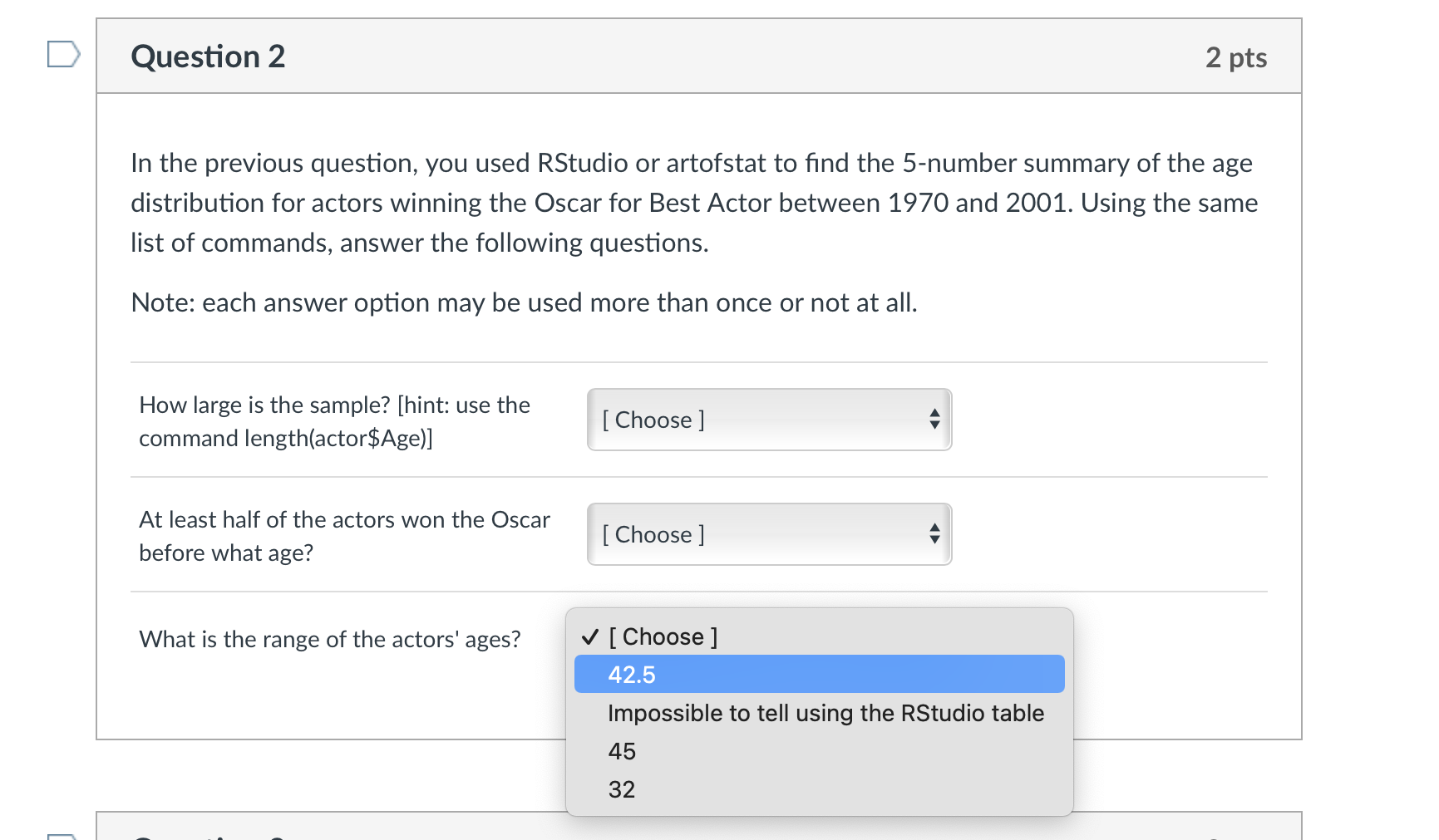This screenshot has width=1439, height=840.
Task: Open the "before what age" [Choose] dropdown
Action: (x=768, y=534)
